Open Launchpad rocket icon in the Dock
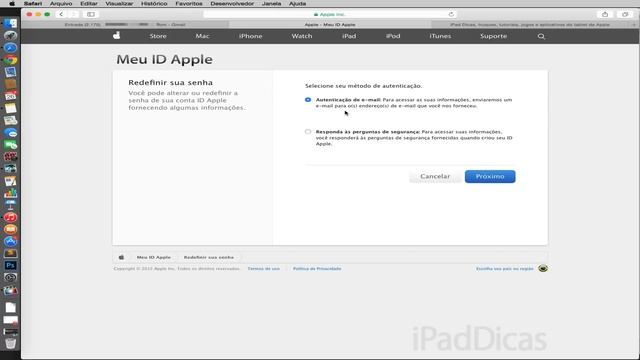The image size is (640, 360). pos(11,36)
